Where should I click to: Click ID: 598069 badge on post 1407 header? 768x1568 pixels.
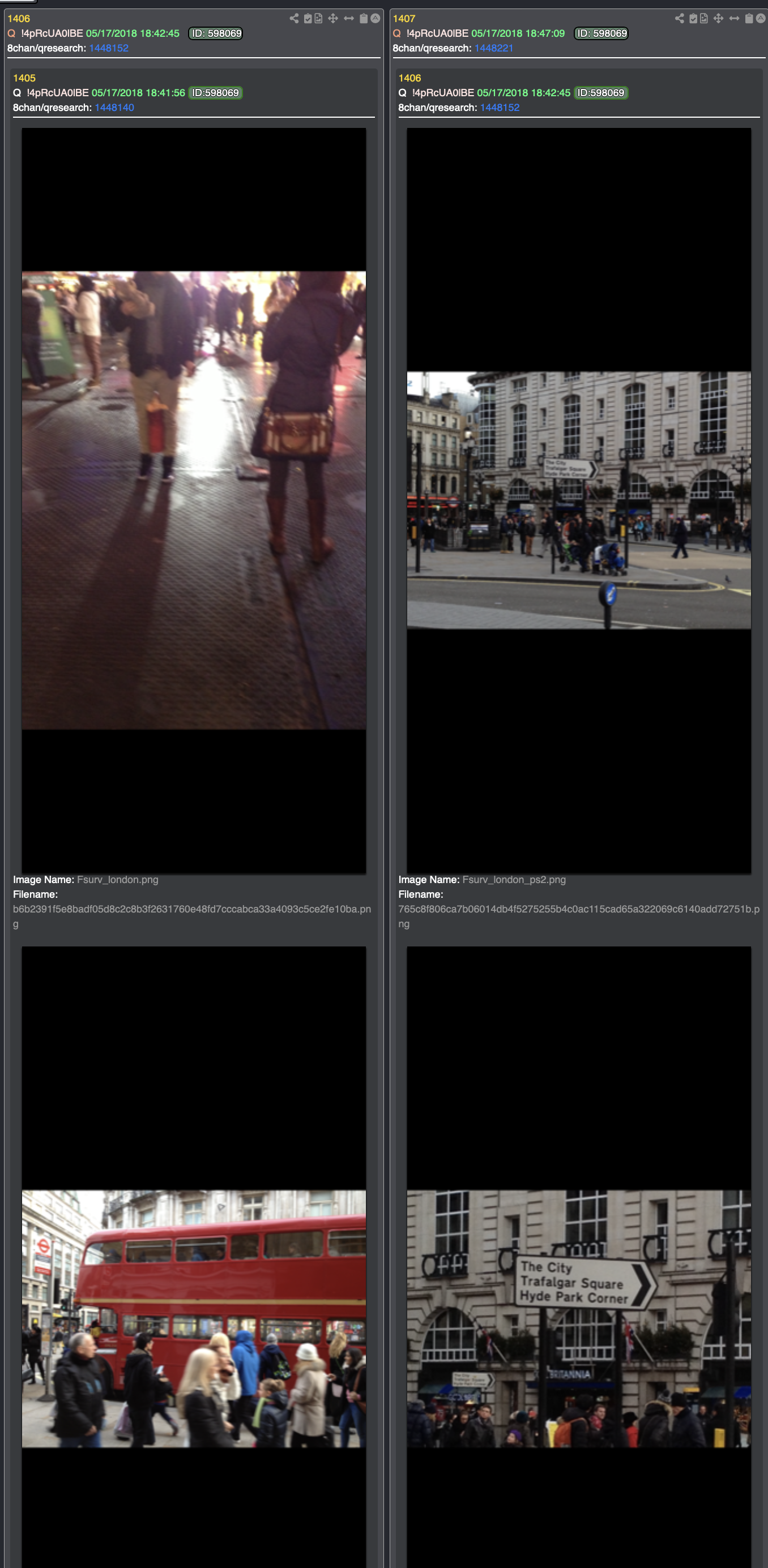click(x=601, y=33)
